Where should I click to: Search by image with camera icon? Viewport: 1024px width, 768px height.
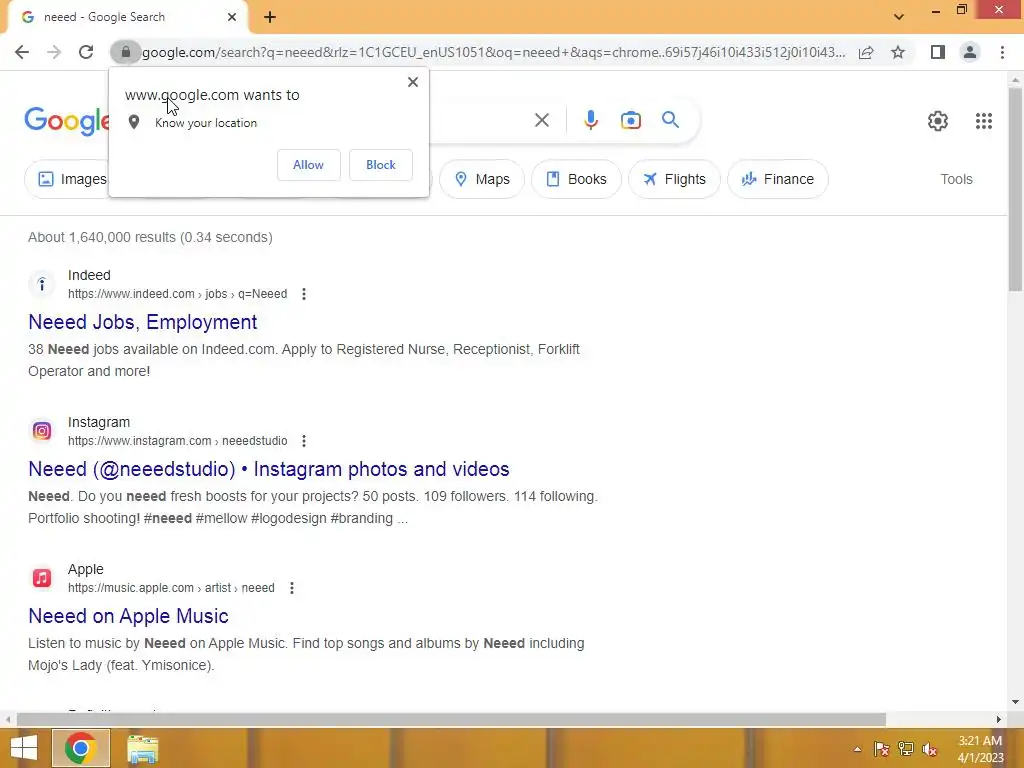click(x=631, y=120)
